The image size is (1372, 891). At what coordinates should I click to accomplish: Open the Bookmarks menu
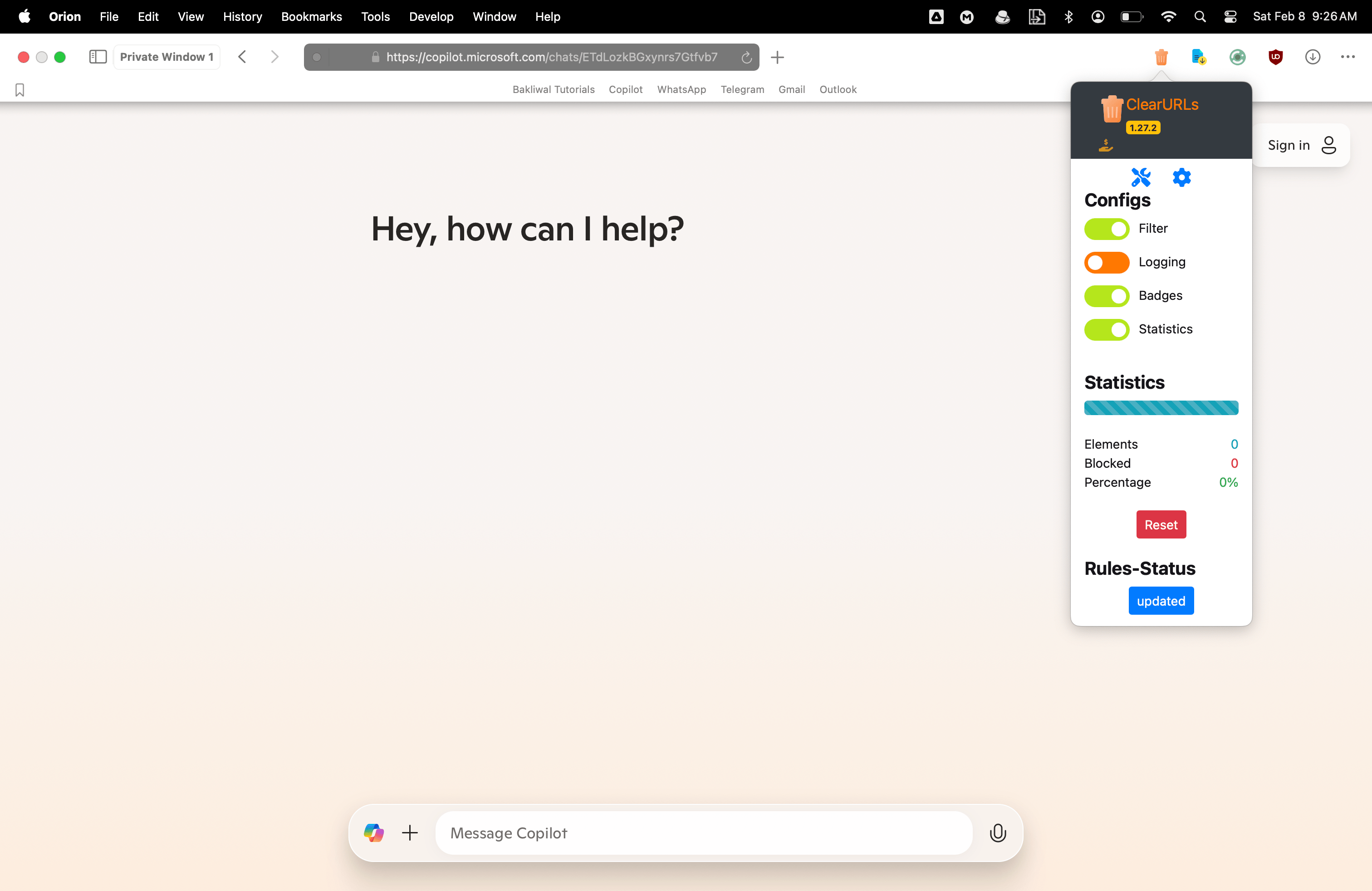pyautogui.click(x=311, y=16)
